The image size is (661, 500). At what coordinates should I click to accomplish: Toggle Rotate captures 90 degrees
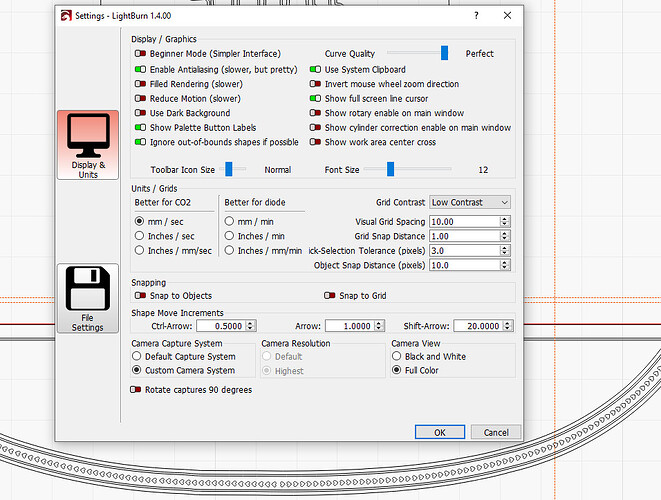point(136,390)
